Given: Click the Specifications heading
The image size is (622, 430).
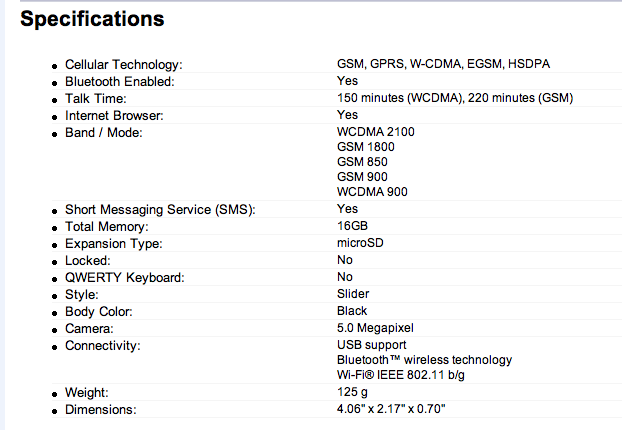Looking at the screenshot, I should coord(92,19).
